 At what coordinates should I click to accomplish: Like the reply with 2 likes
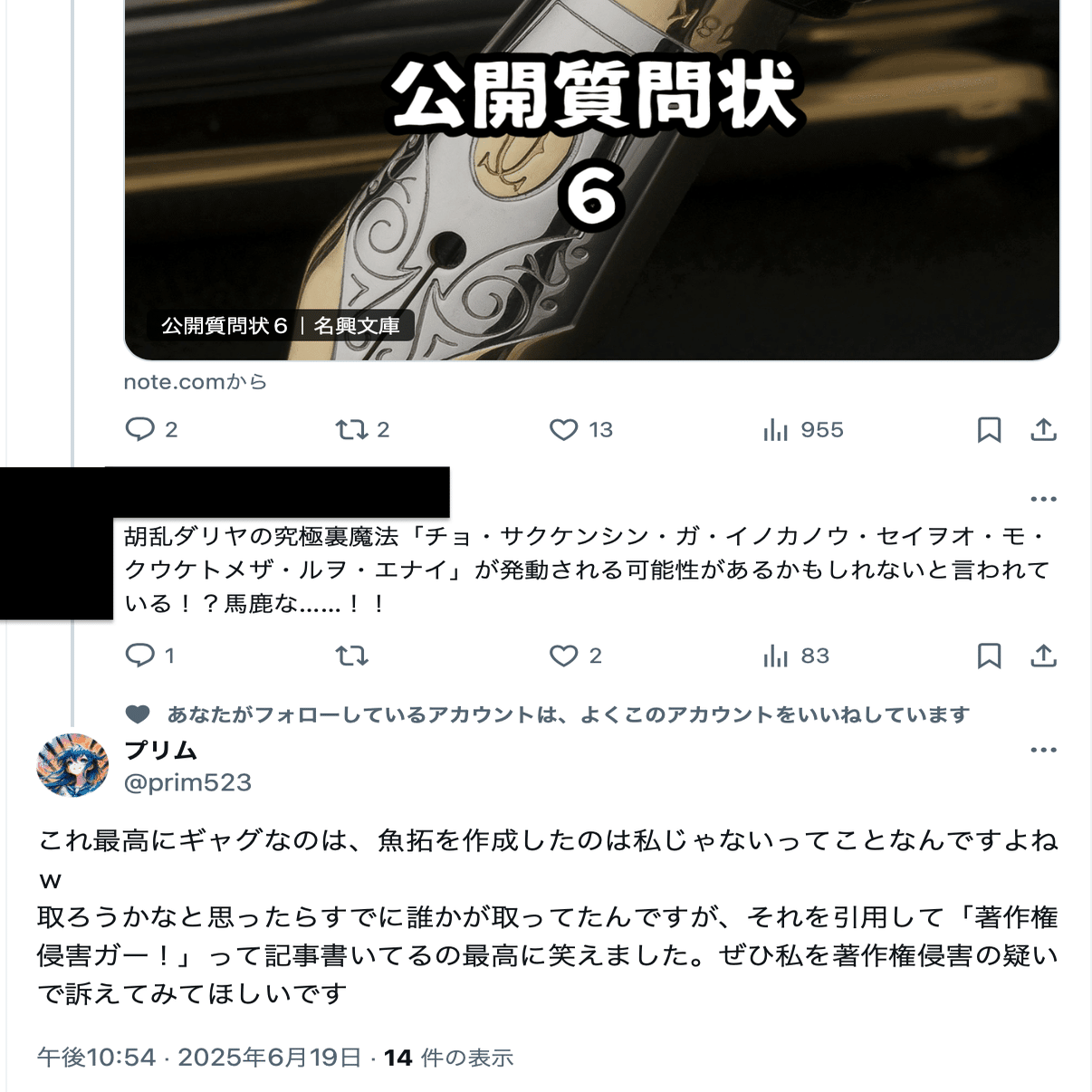pos(575,655)
